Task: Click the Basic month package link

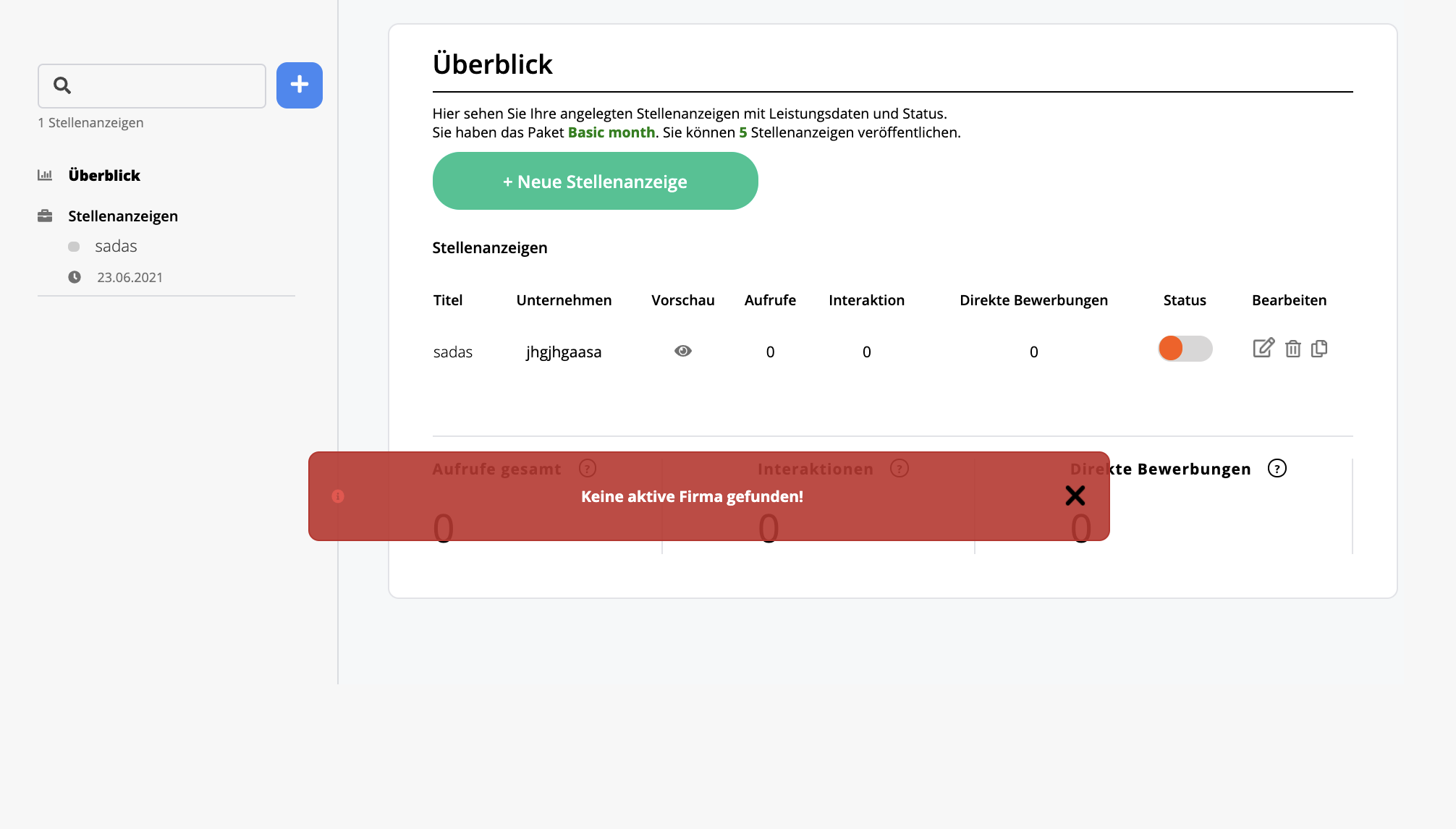Action: pos(611,132)
